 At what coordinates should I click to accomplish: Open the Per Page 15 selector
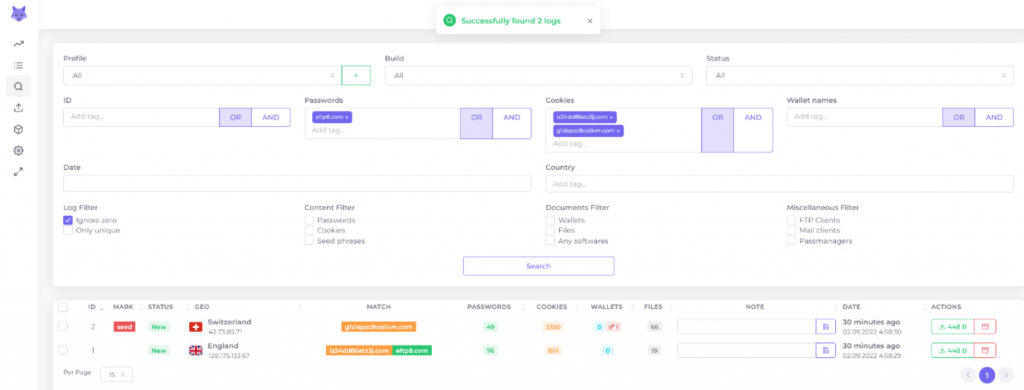coord(116,374)
